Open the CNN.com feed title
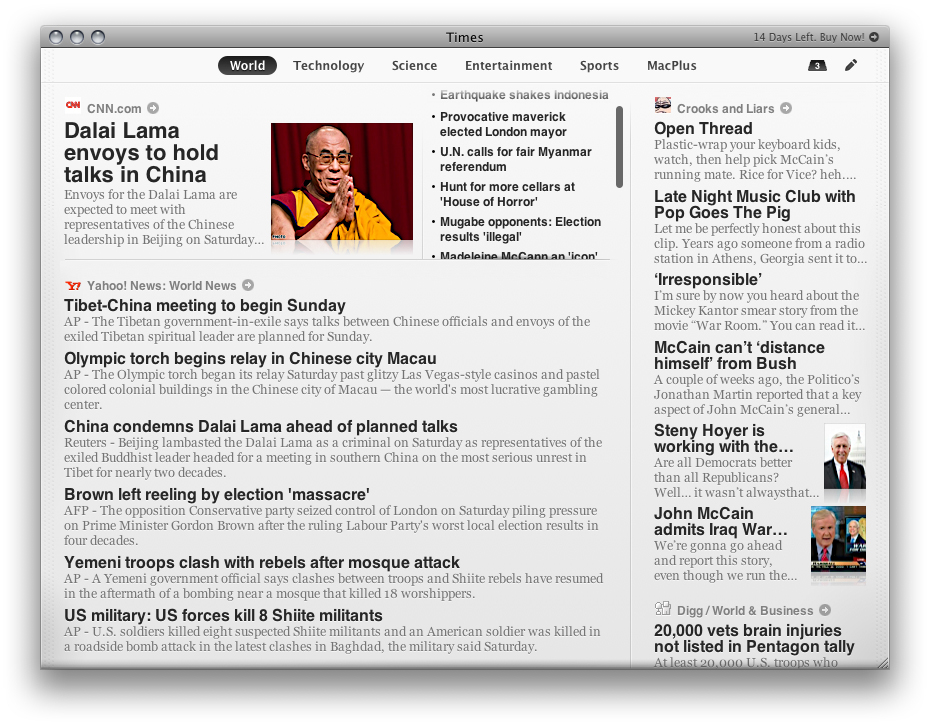 coord(114,109)
